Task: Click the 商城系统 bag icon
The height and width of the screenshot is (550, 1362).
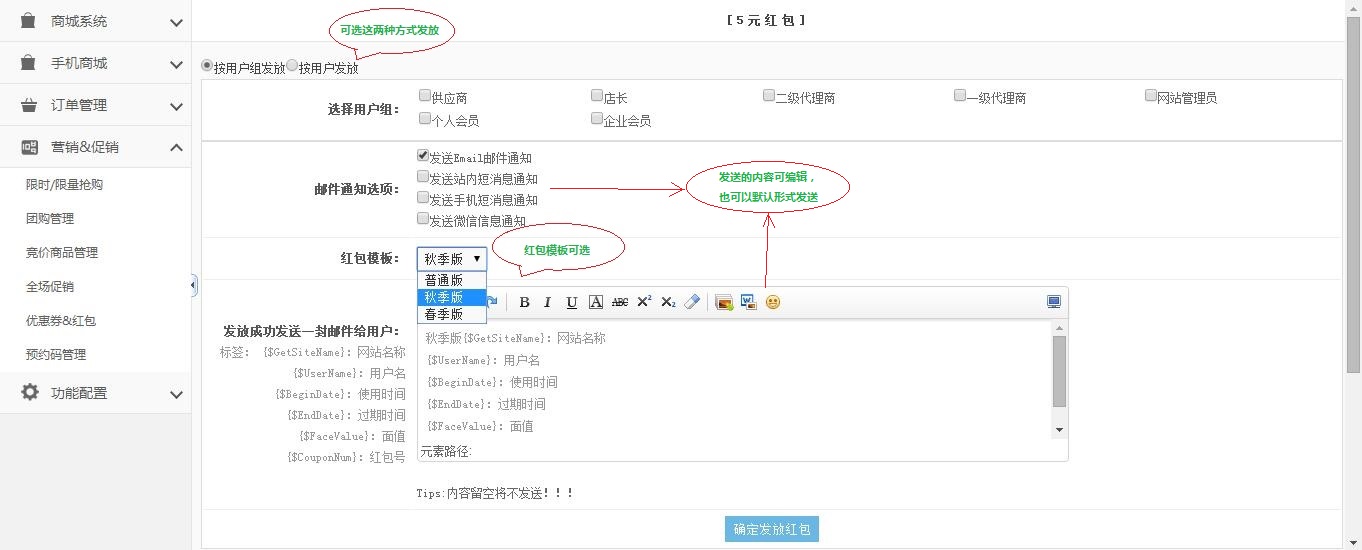Action: (29, 21)
